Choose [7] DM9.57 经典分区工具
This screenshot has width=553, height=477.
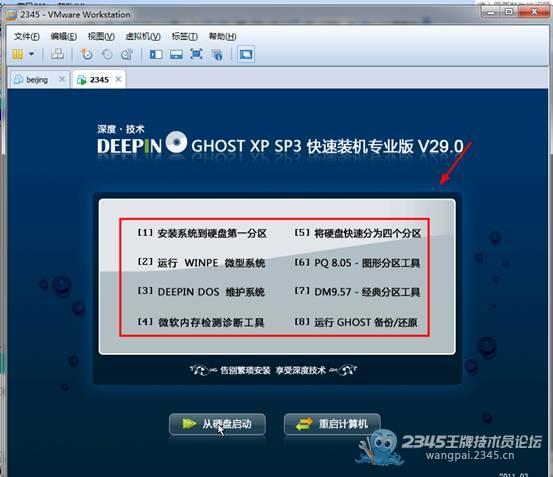[357, 292]
